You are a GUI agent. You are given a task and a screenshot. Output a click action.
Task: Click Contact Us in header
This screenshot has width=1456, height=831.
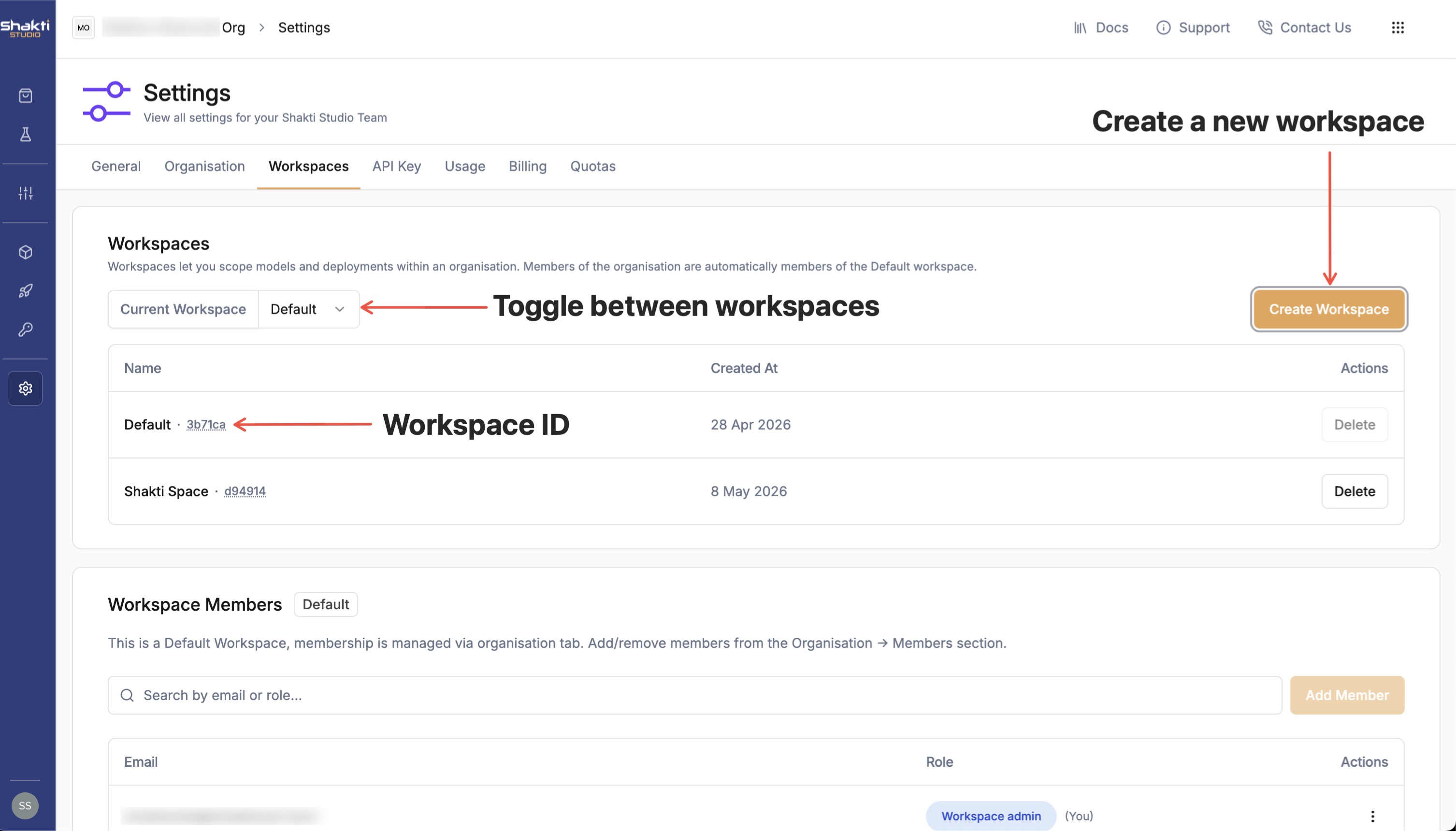pyautogui.click(x=1305, y=28)
